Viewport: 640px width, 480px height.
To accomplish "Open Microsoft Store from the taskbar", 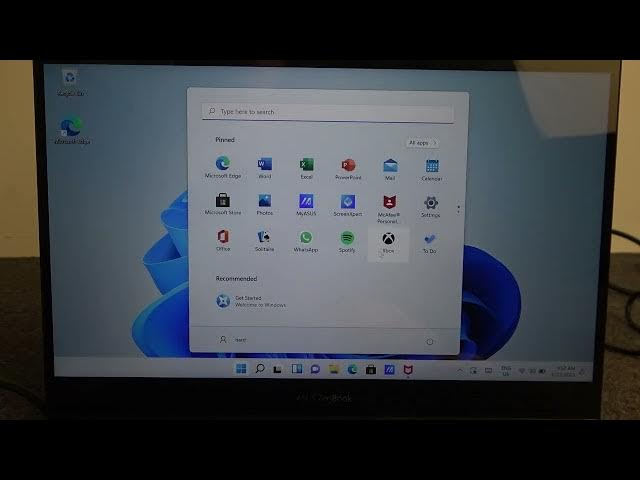I will (371, 370).
